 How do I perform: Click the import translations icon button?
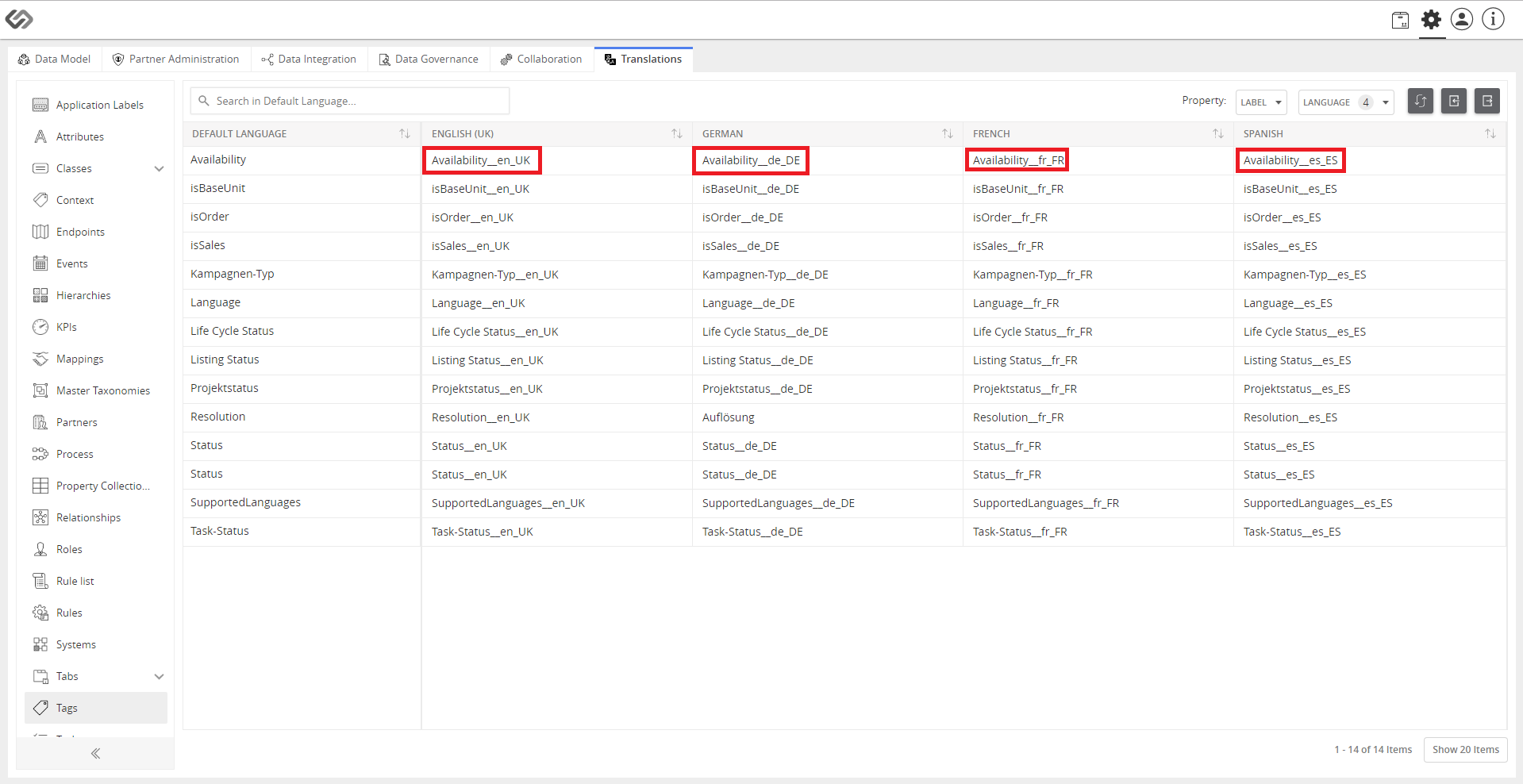1454,101
